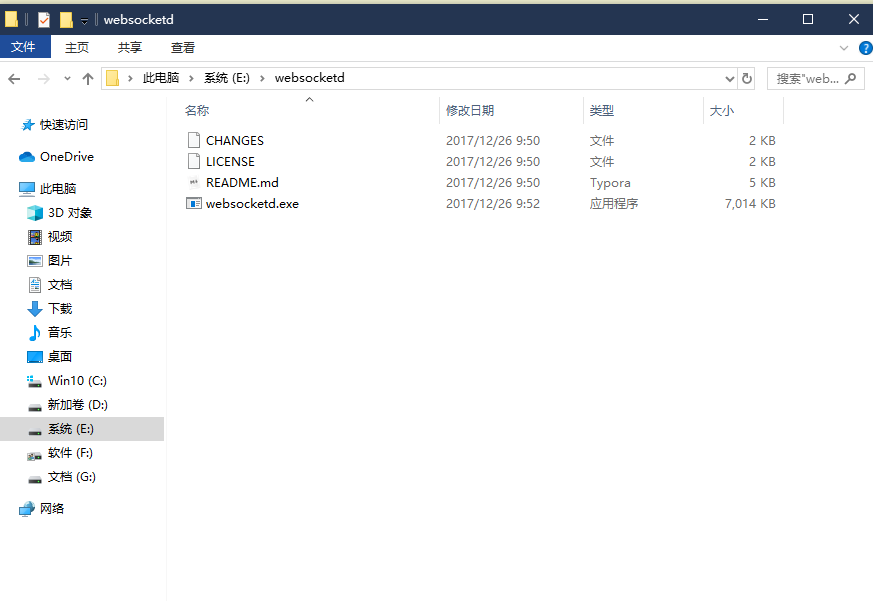The image size is (873, 601).
Task: Refresh the current folder view
Action: point(747,78)
